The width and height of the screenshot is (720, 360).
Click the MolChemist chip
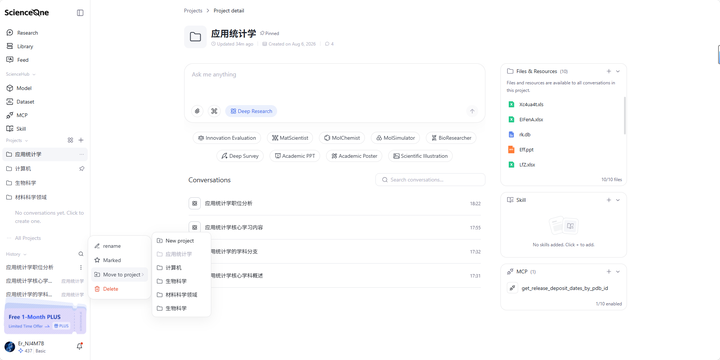(x=342, y=138)
